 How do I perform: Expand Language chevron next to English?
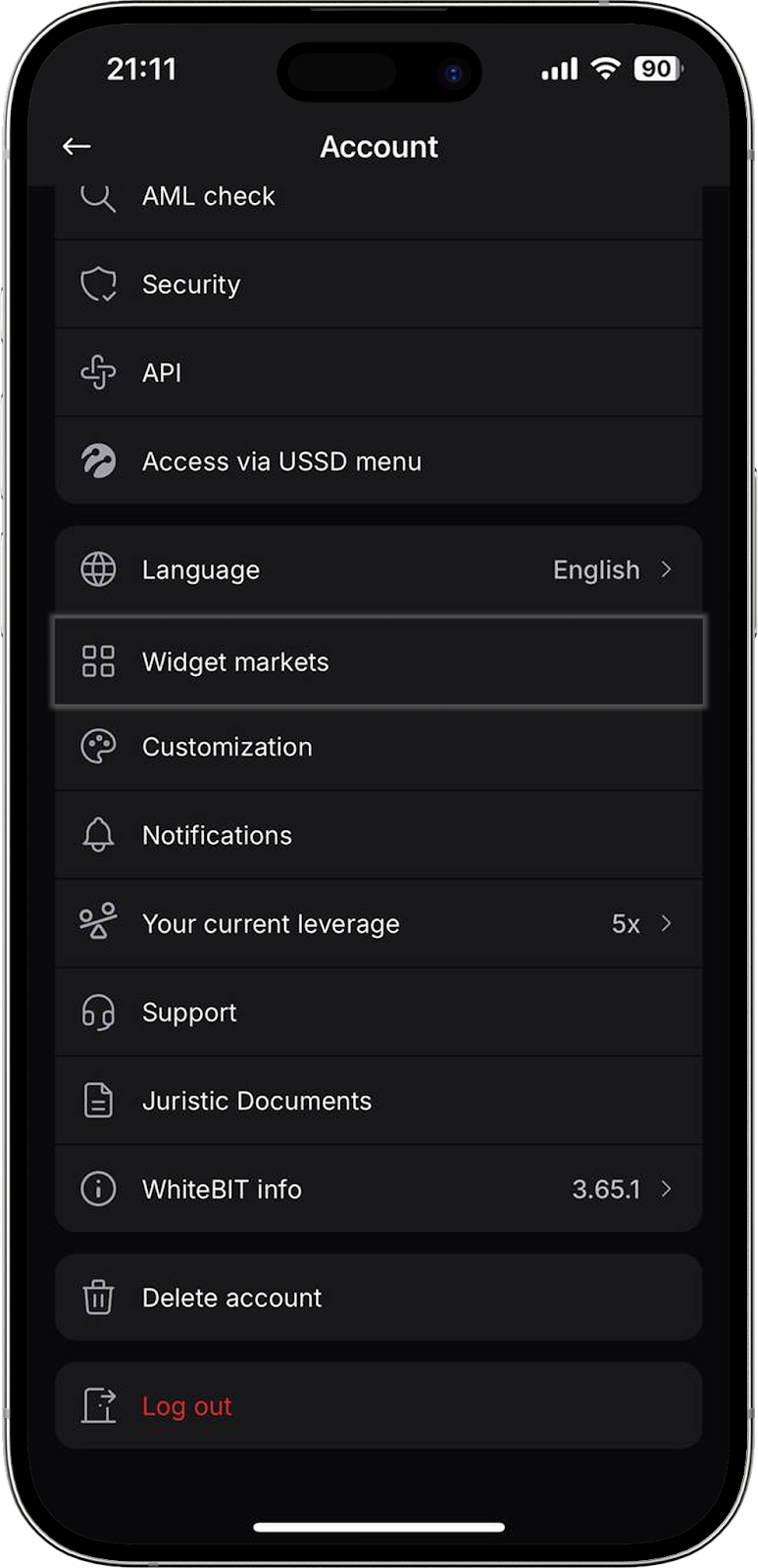pyautogui.click(x=666, y=569)
